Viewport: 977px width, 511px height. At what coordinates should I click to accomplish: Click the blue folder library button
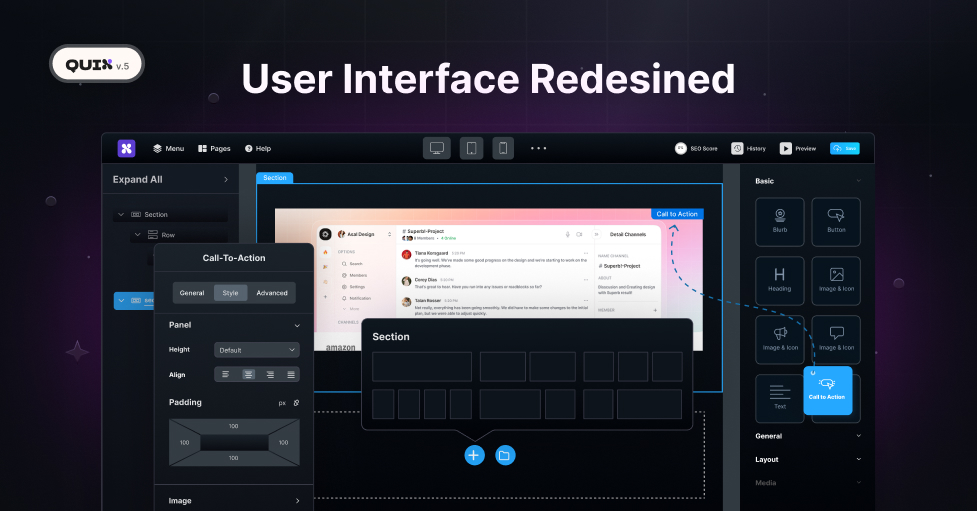click(505, 455)
